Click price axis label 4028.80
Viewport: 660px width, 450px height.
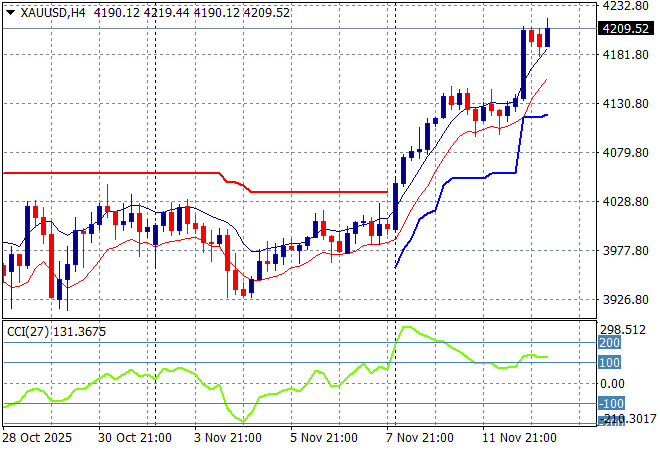coord(625,202)
